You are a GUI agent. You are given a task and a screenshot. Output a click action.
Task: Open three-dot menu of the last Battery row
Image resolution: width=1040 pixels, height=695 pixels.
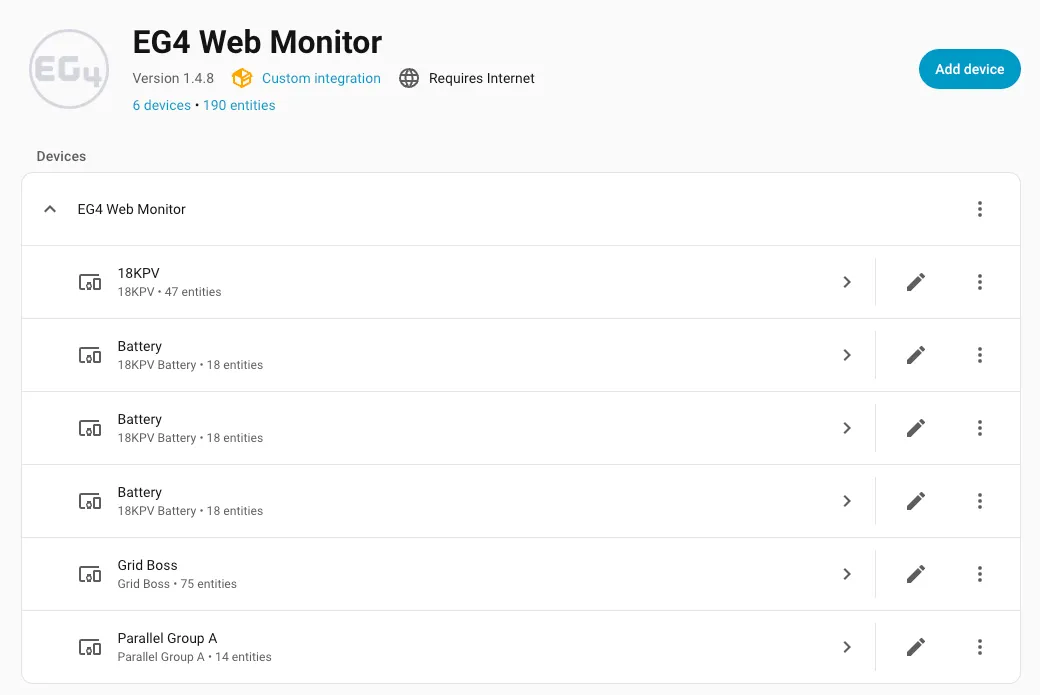(980, 501)
